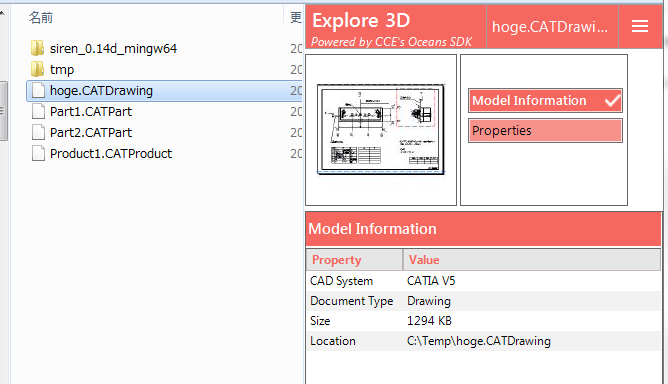Select the file name Part2.CATPart
This screenshot has height=384, width=668.
(91, 132)
